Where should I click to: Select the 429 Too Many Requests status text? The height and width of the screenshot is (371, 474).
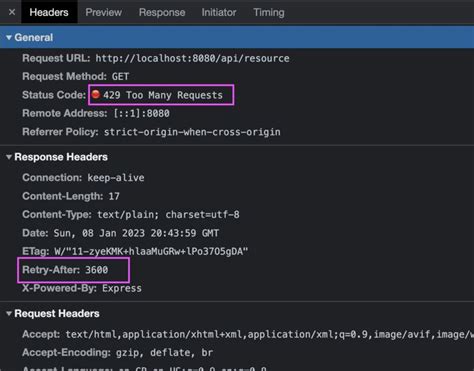click(163, 95)
